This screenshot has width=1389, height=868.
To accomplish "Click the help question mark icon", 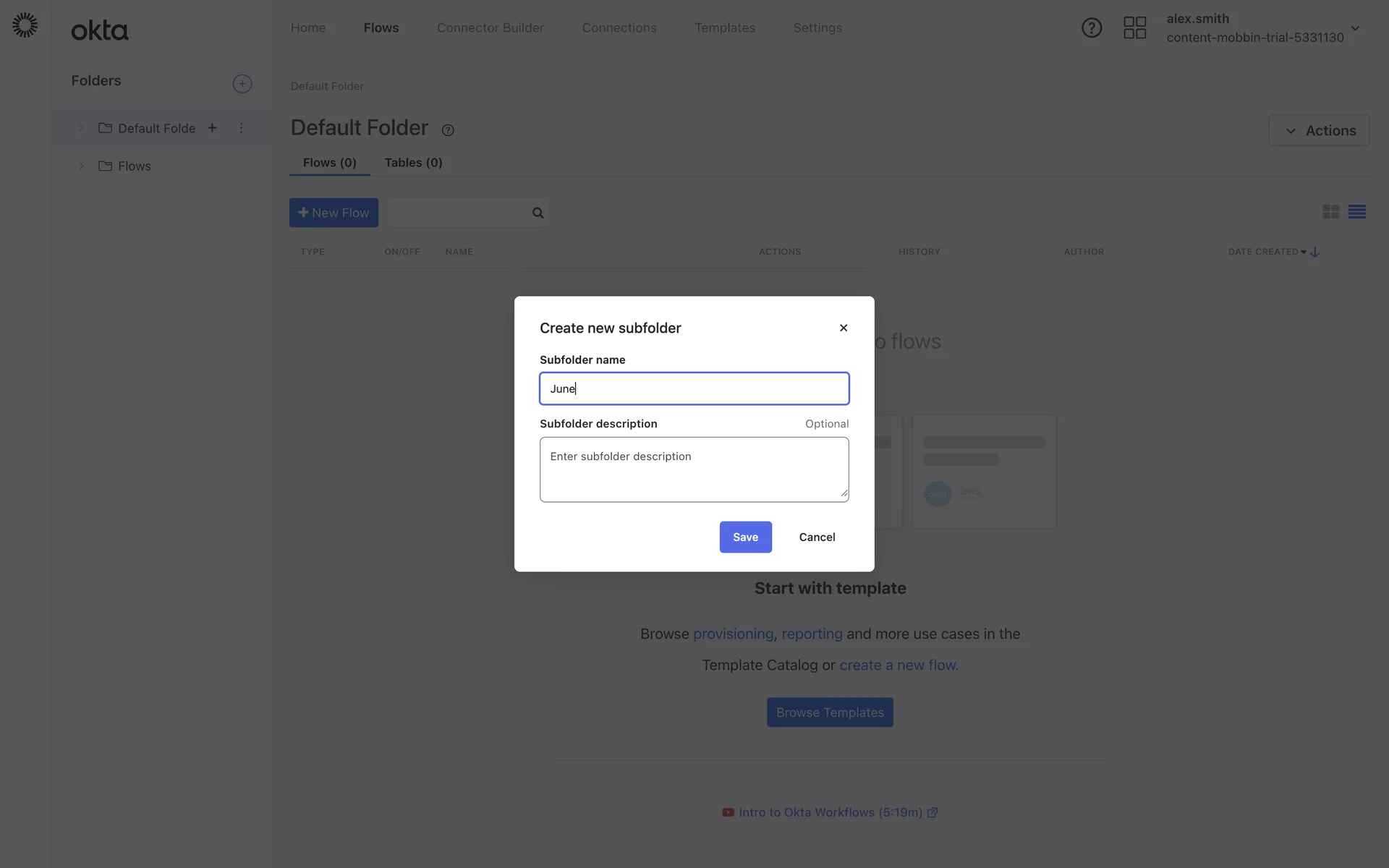I will [1091, 27].
